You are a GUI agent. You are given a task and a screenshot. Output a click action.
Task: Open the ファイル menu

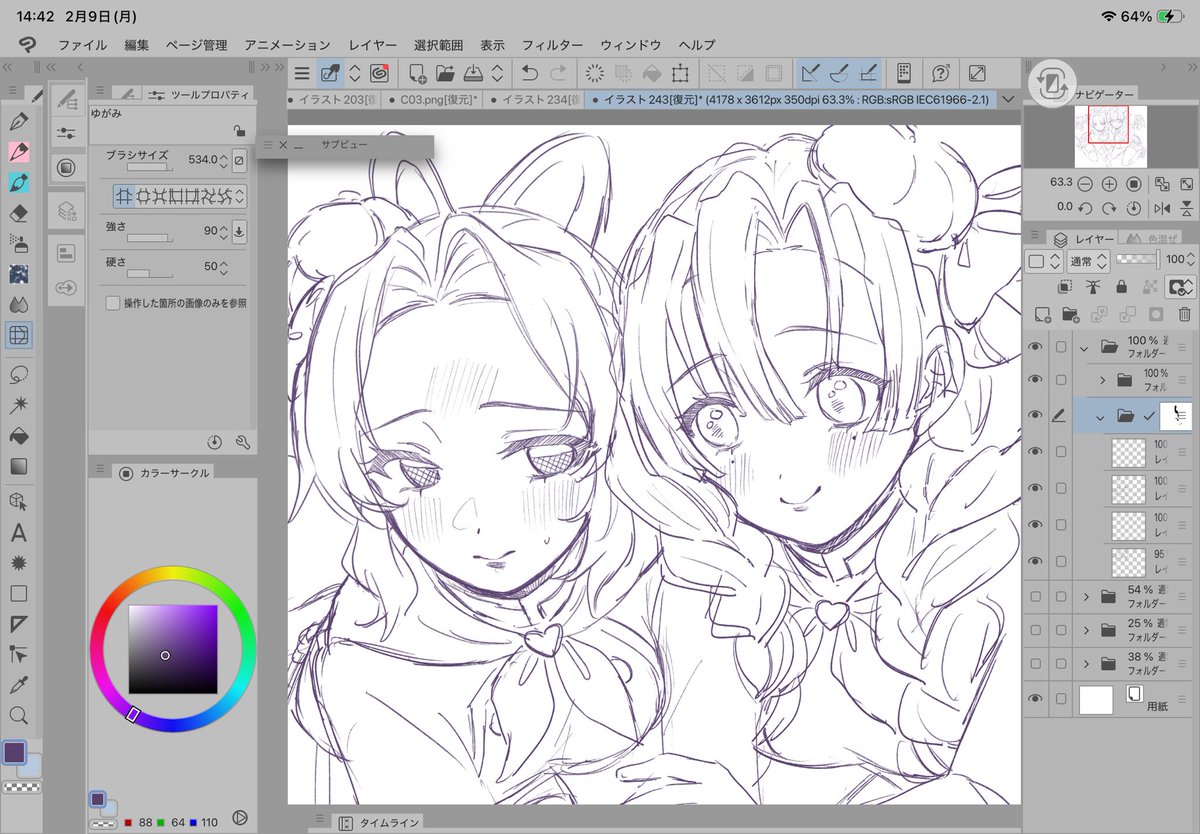coord(82,45)
